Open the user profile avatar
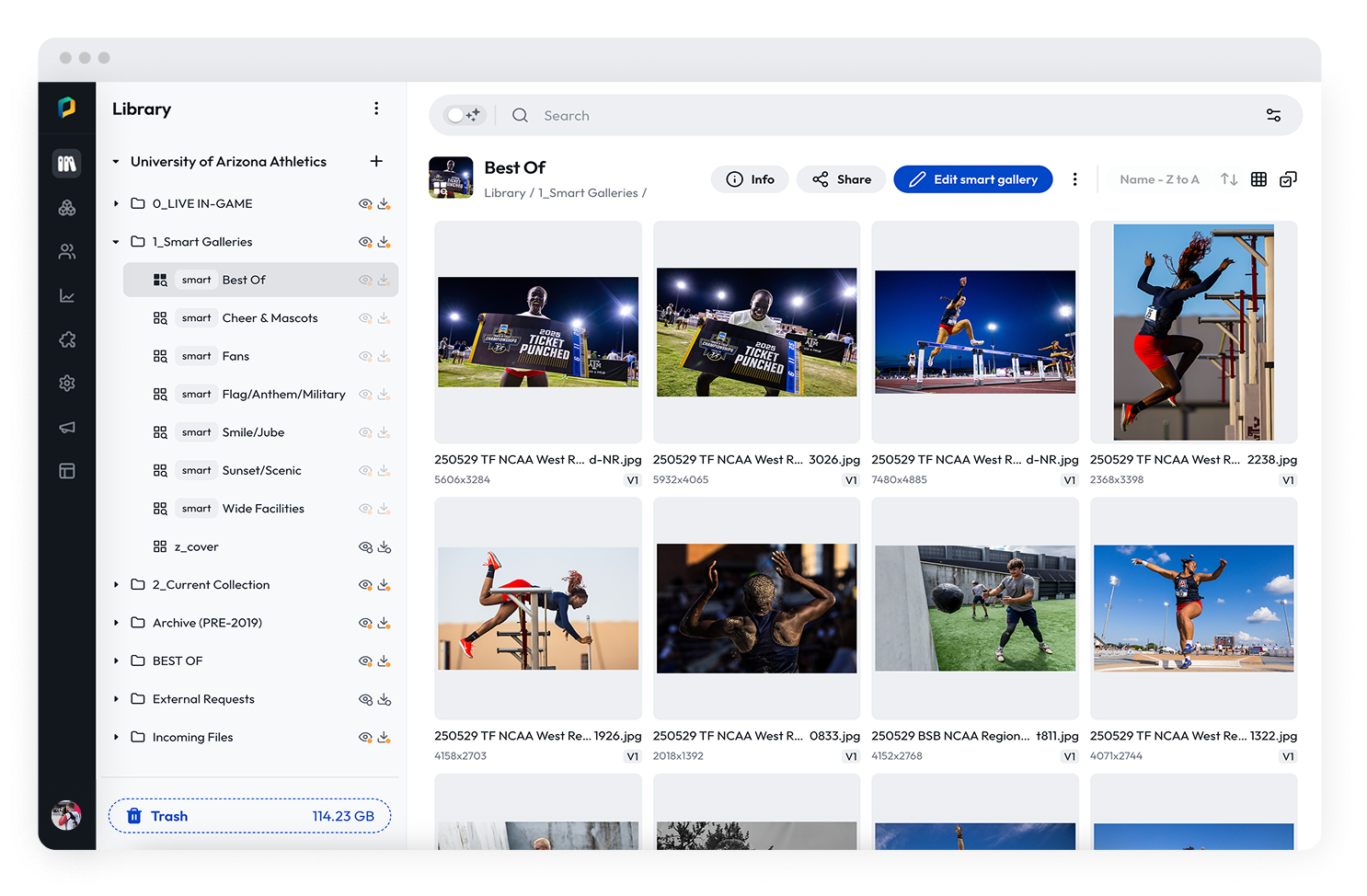The width and height of the screenshot is (1367, 896). [x=66, y=815]
